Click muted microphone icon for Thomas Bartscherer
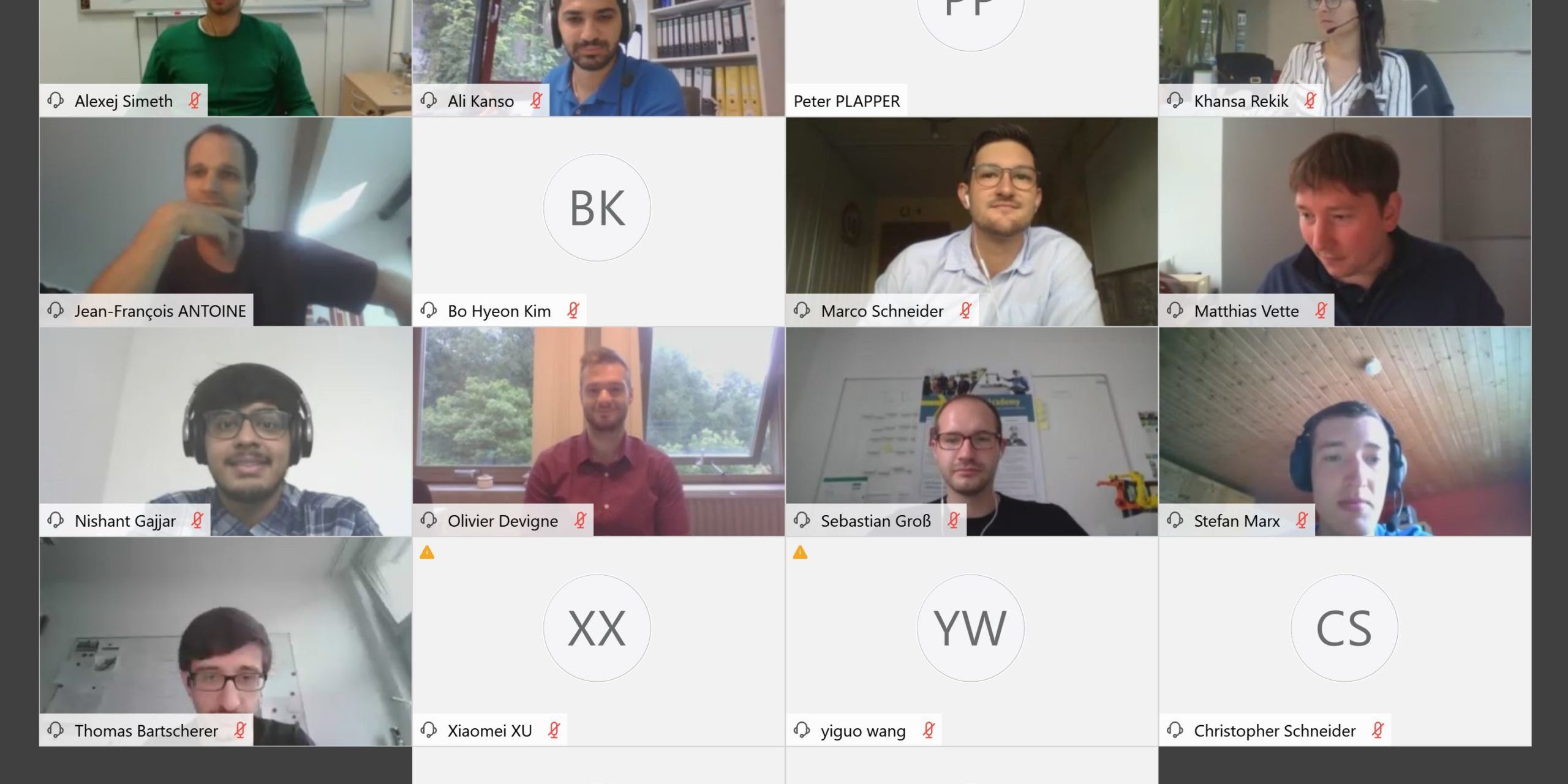The image size is (1568, 784). tap(240, 730)
